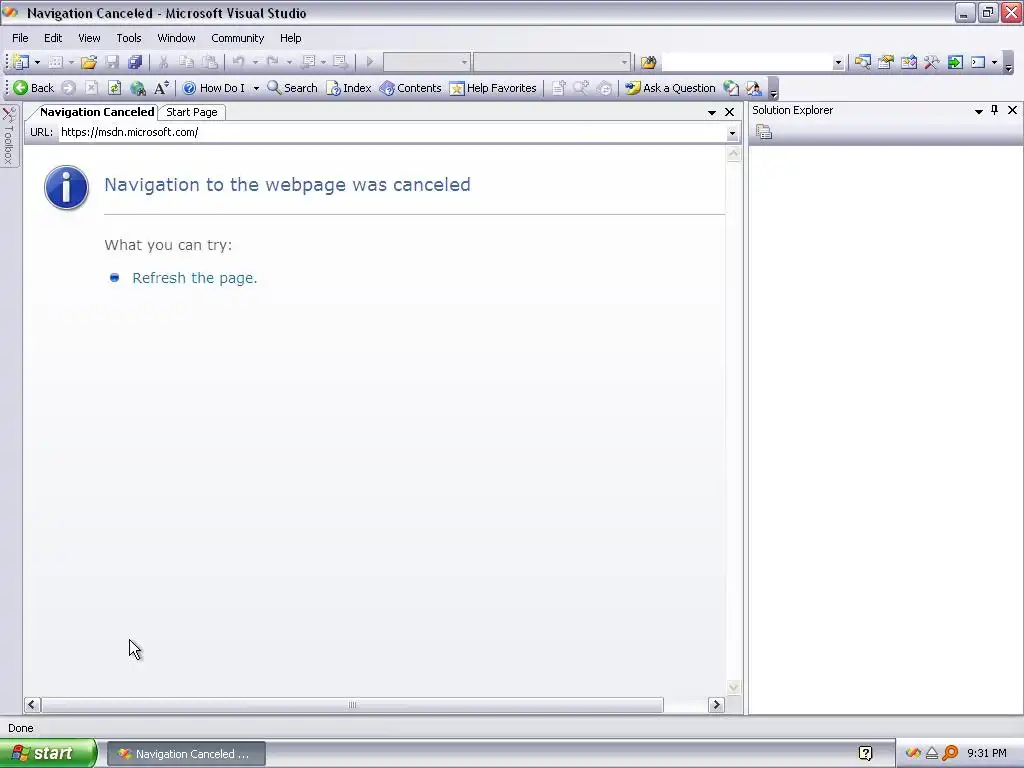Open help Contents
Image resolution: width=1024 pixels, height=768 pixels.
click(411, 88)
